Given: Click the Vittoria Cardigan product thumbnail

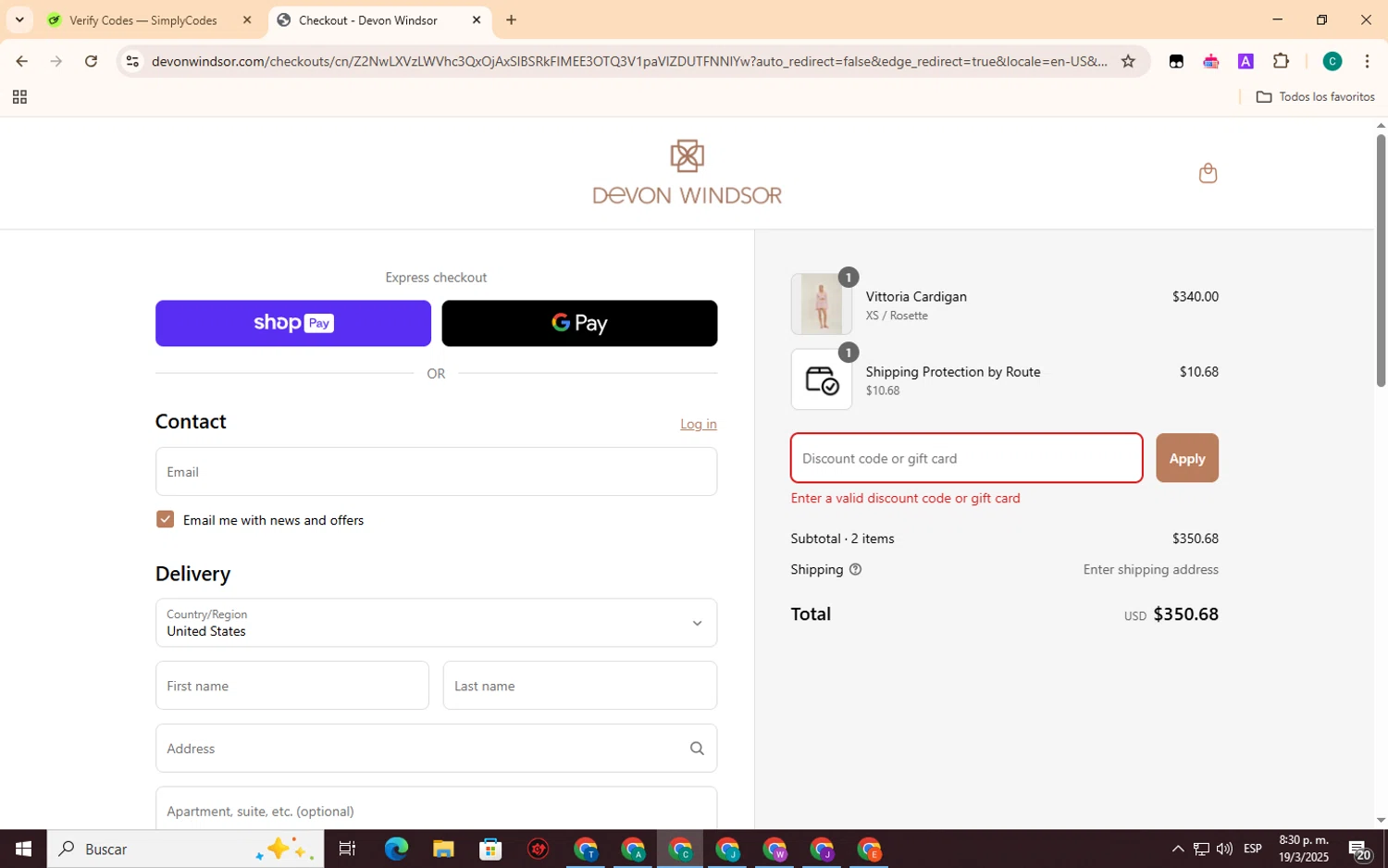Looking at the screenshot, I should 822,304.
